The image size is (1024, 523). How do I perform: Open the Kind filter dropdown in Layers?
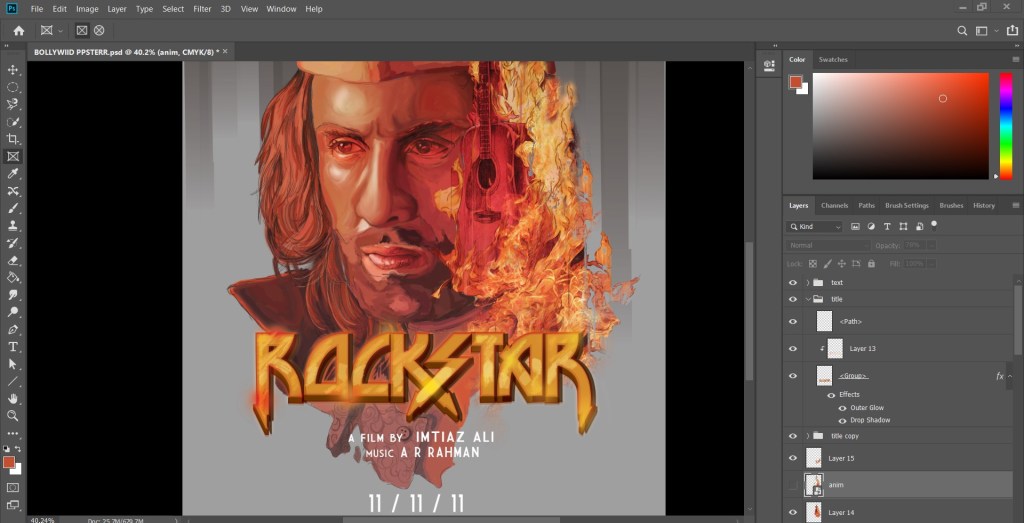(x=816, y=227)
